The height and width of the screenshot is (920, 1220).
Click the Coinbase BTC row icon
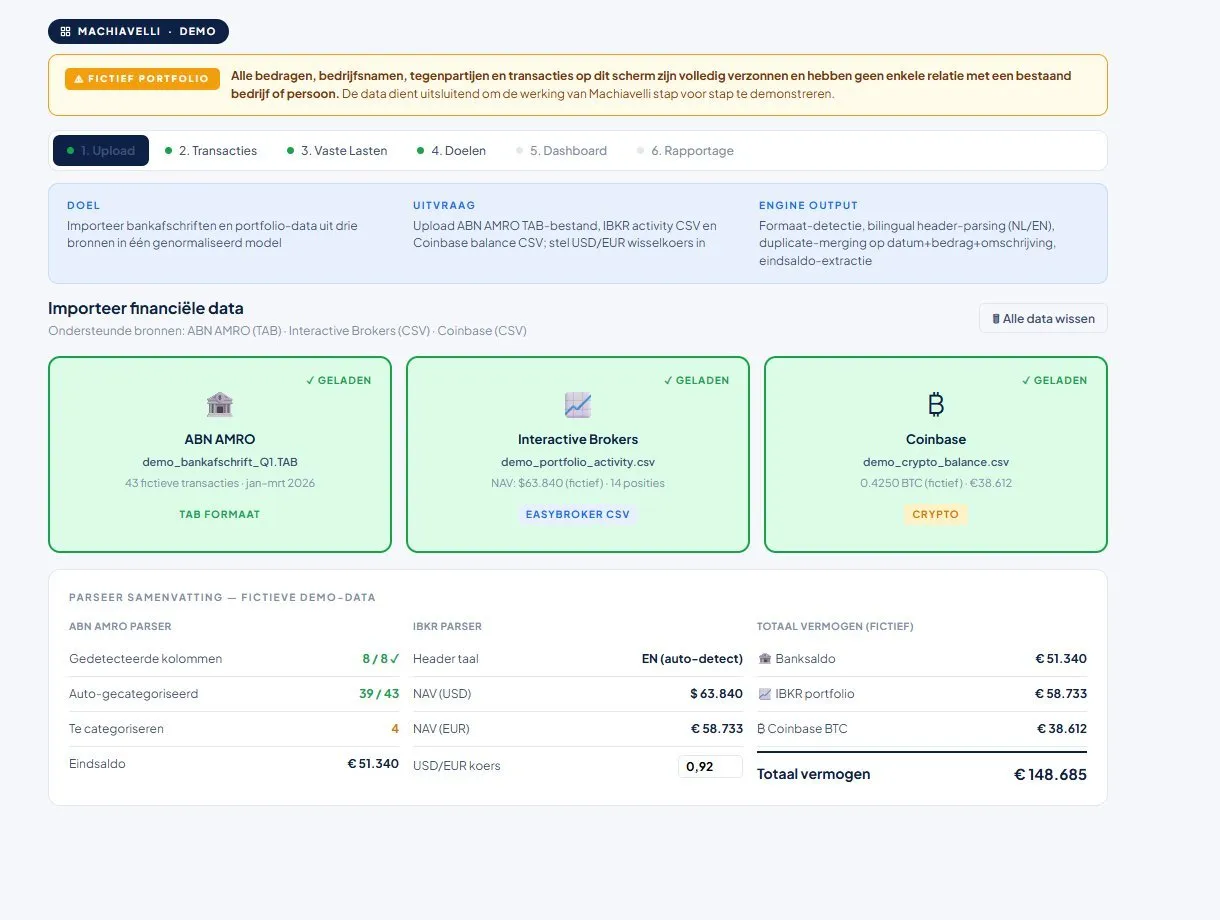click(761, 729)
